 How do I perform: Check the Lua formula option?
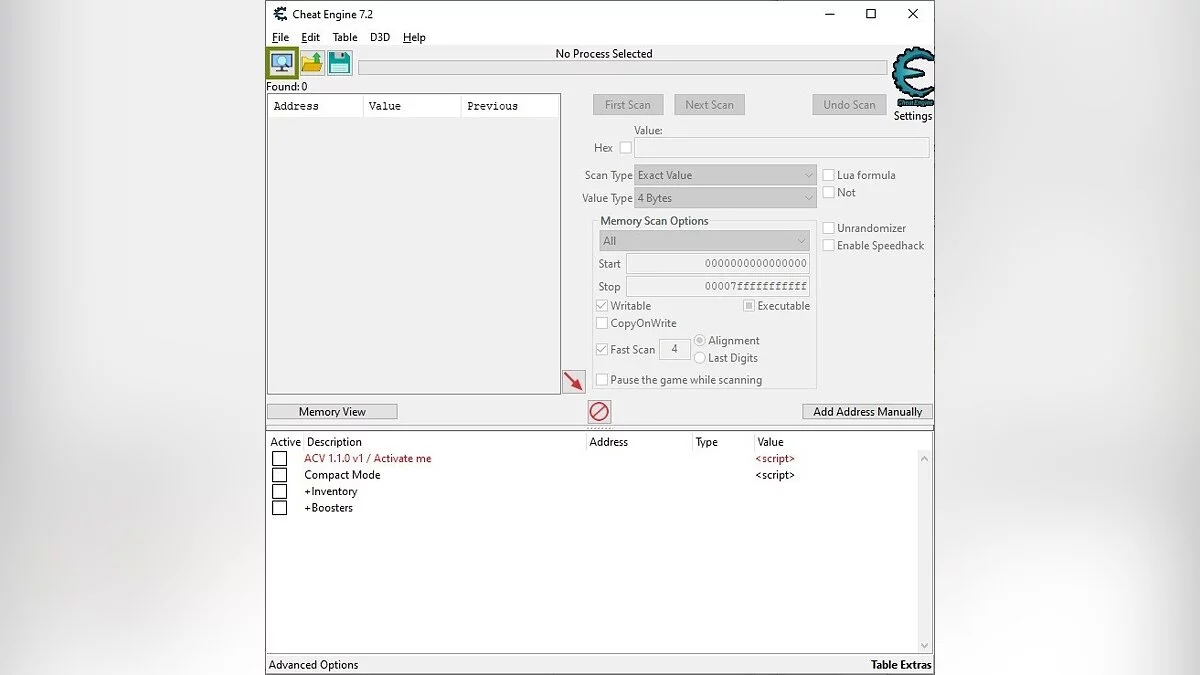[x=828, y=174]
